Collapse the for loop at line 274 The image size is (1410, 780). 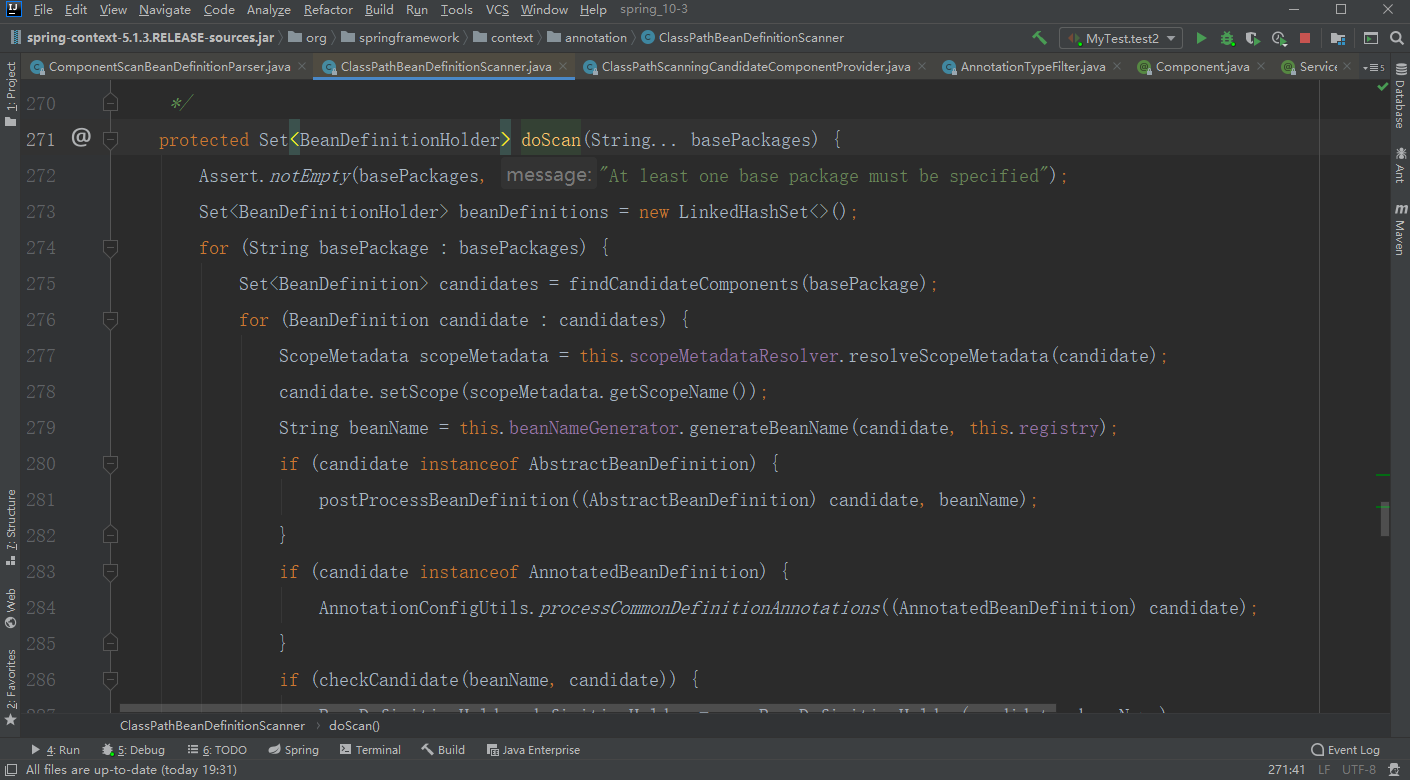point(110,247)
